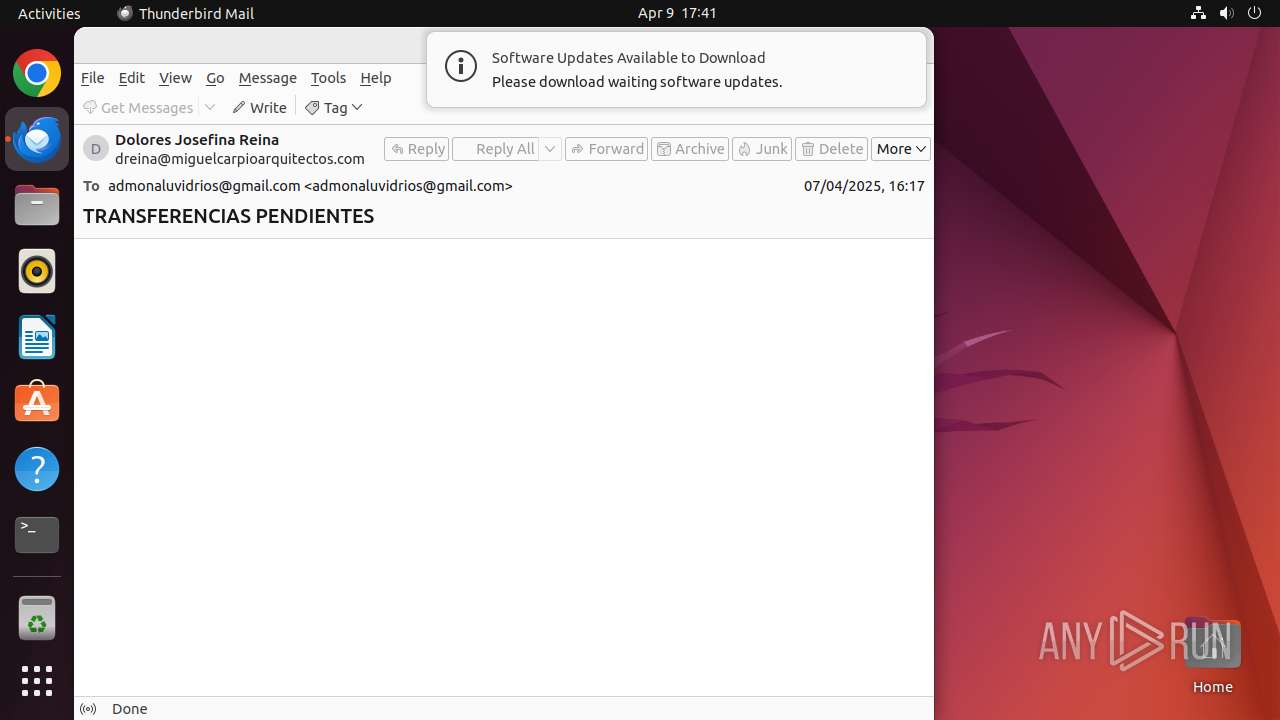
Task: Open the Message menu
Action: [267, 78]
